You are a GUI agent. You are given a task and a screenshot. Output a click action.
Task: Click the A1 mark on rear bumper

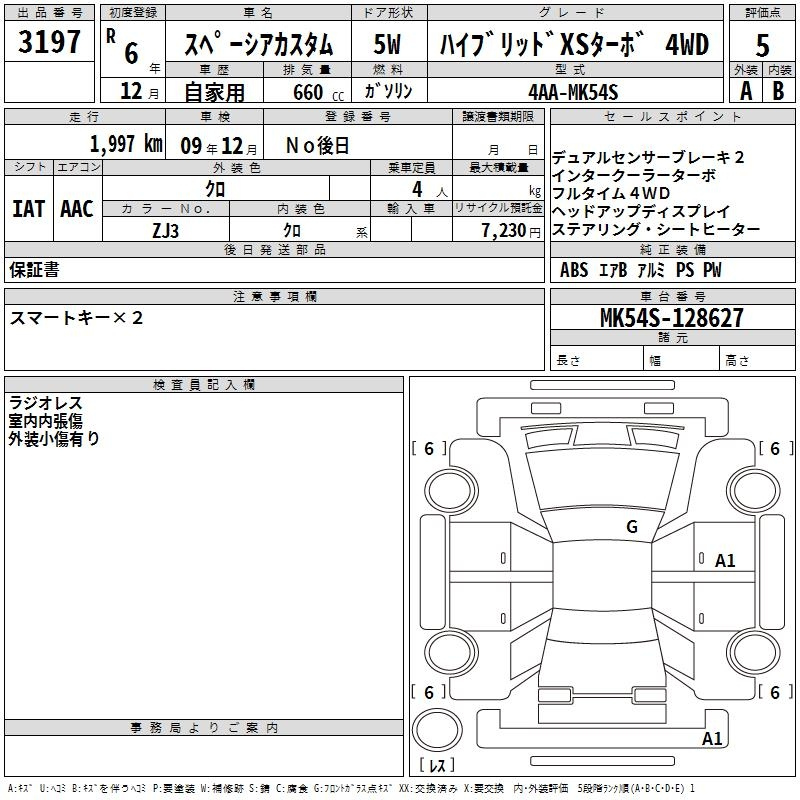click(712, 738)
